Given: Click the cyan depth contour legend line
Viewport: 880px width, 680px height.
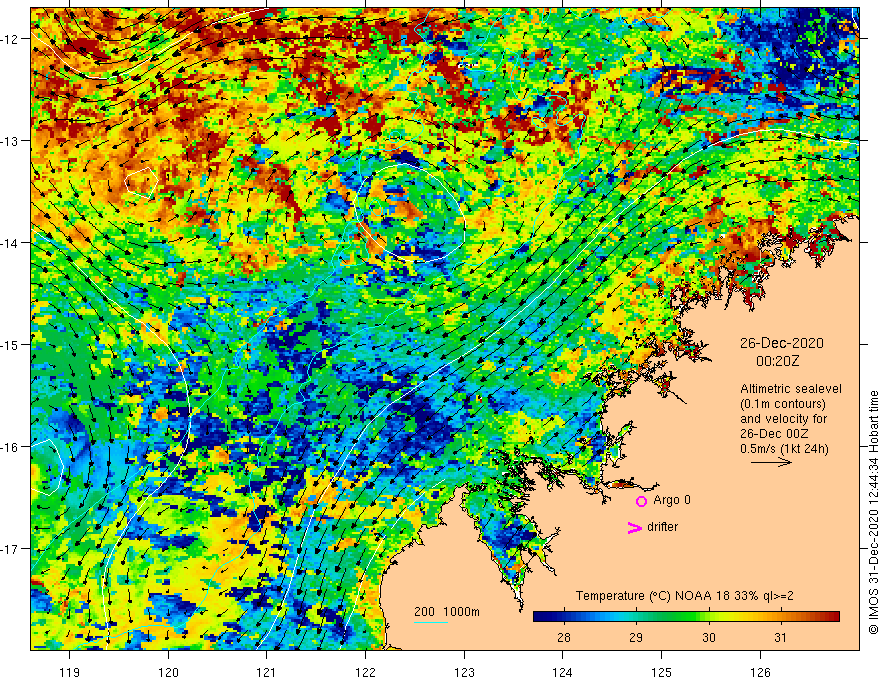Looking at the screenshot, I should (x=431, y=622).
